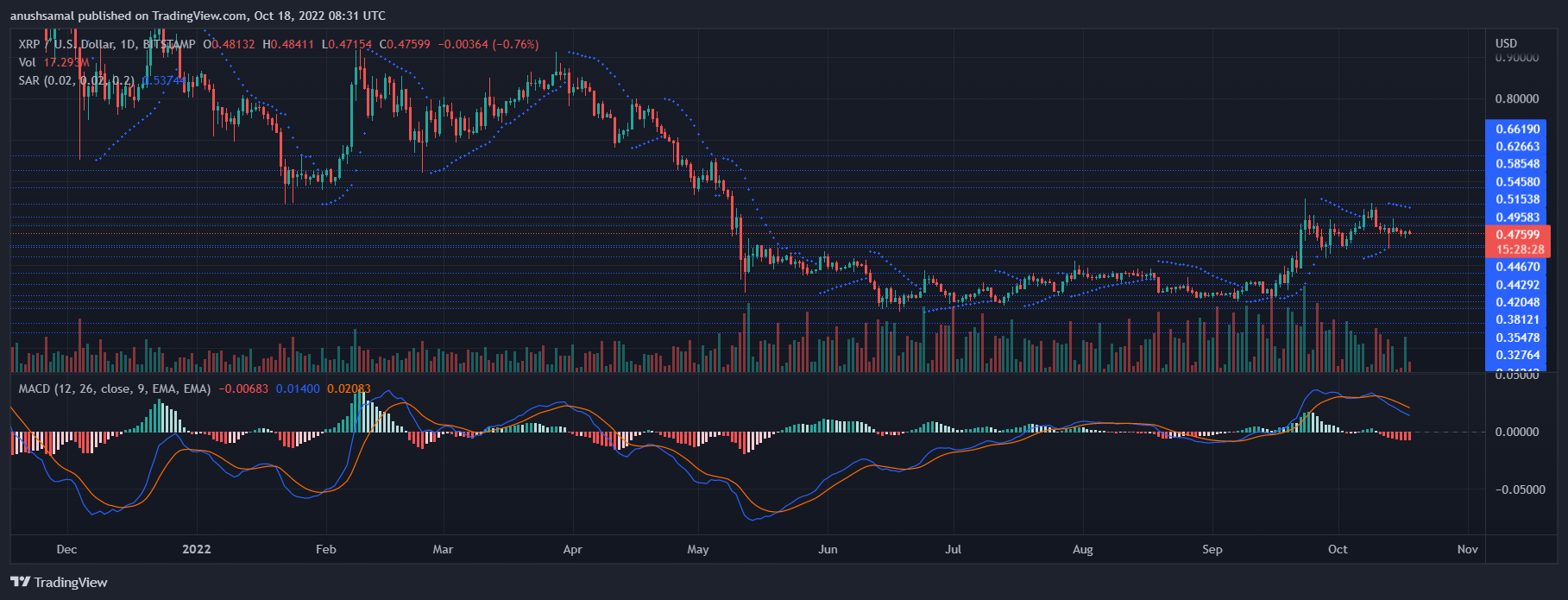Select the SAR indicator legend

click(28, 80)
